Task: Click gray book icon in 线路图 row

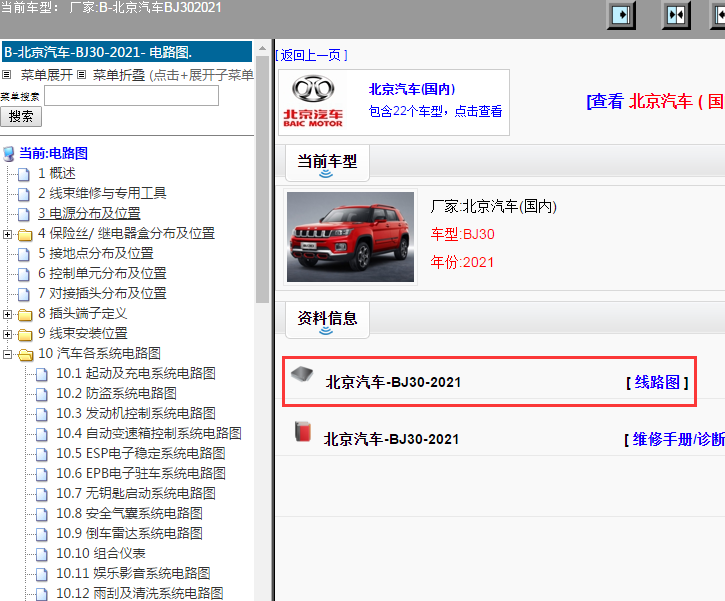Action: pos(302,374)
